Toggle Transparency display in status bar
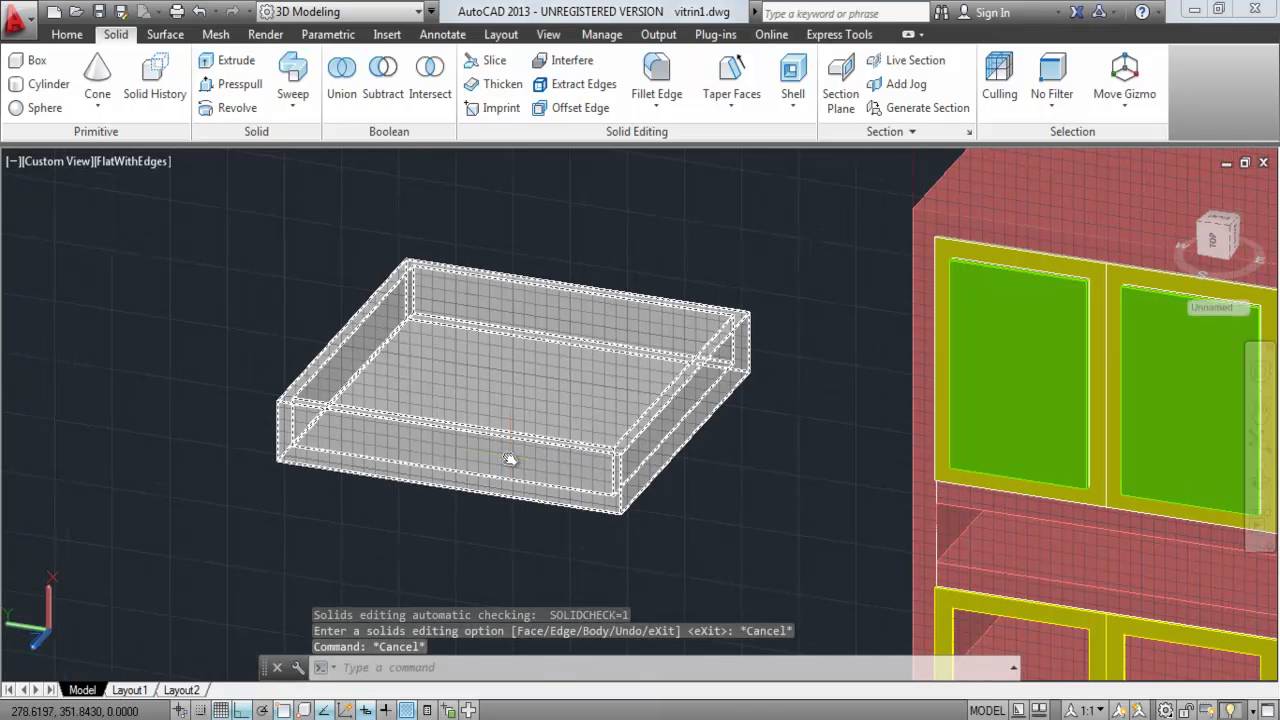This screenshot has height=720, width=1280. pos(406,710)
